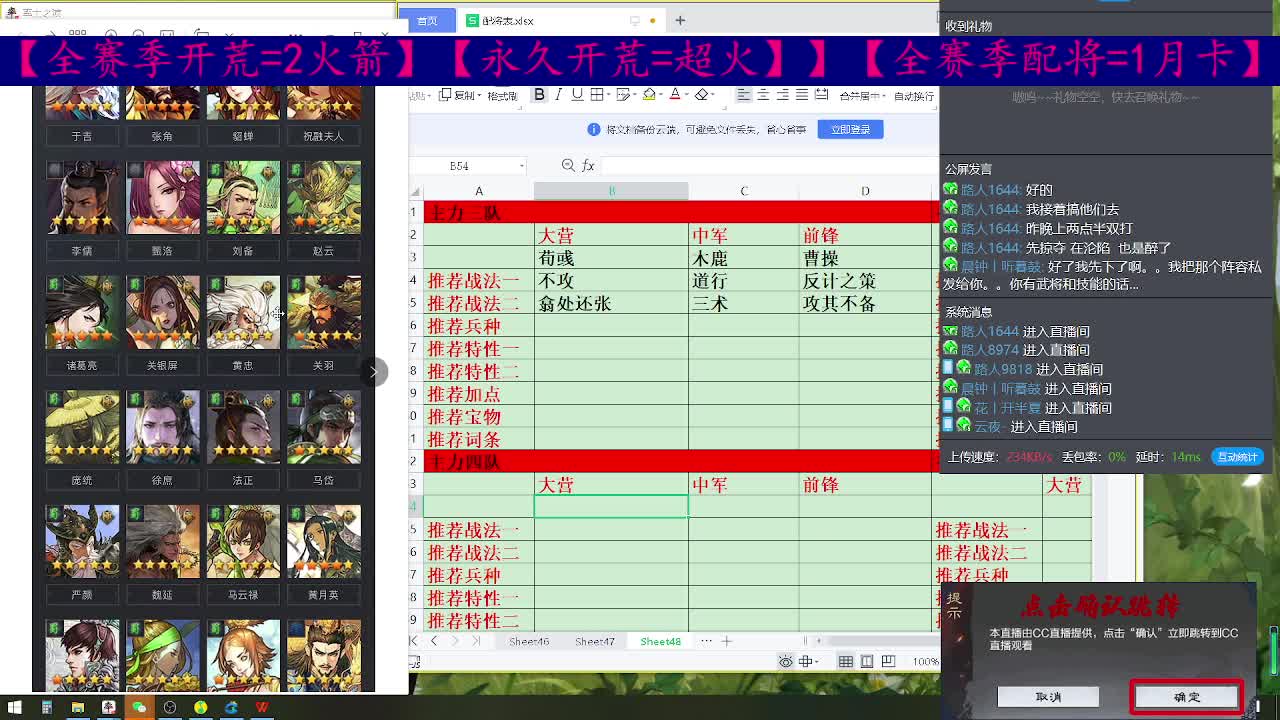Click the more sheets ellipsis button
1280x720 pixels.
point(706,641)
